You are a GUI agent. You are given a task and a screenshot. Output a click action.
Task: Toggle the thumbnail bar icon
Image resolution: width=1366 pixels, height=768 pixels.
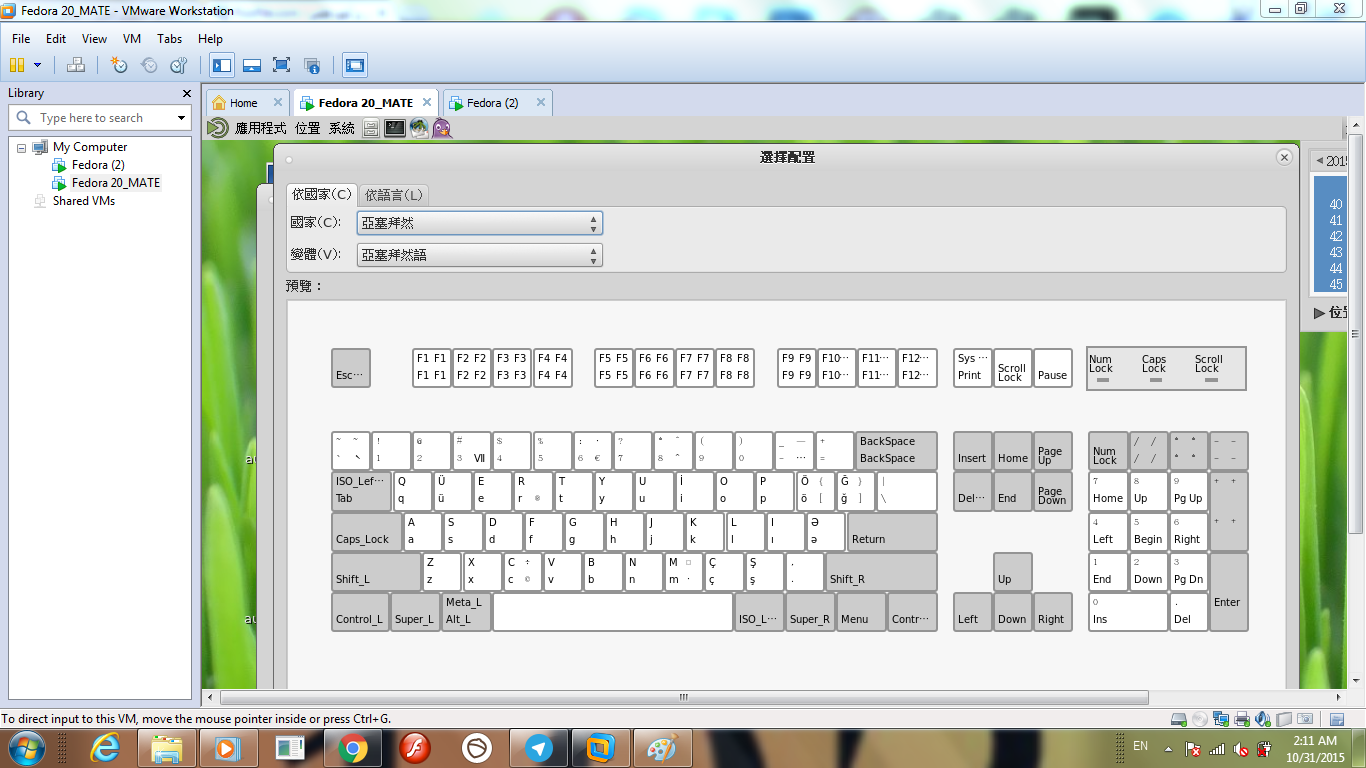click(x=252, y=65)
